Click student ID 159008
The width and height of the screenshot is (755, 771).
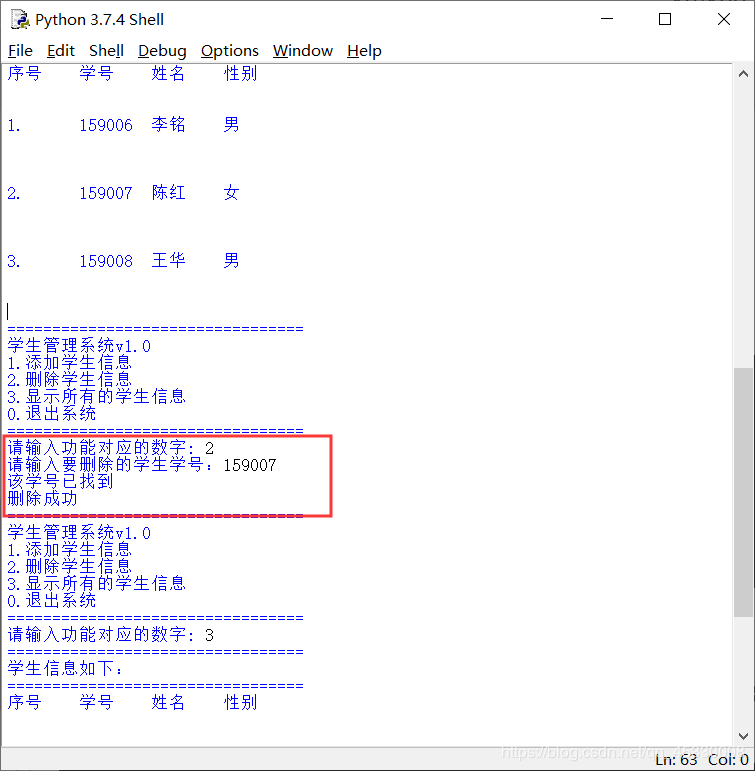[x=106, y=261]
